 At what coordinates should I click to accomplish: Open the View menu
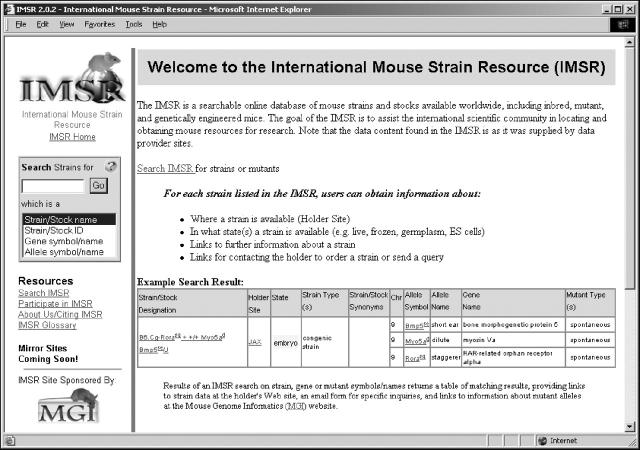pos(67,25)
